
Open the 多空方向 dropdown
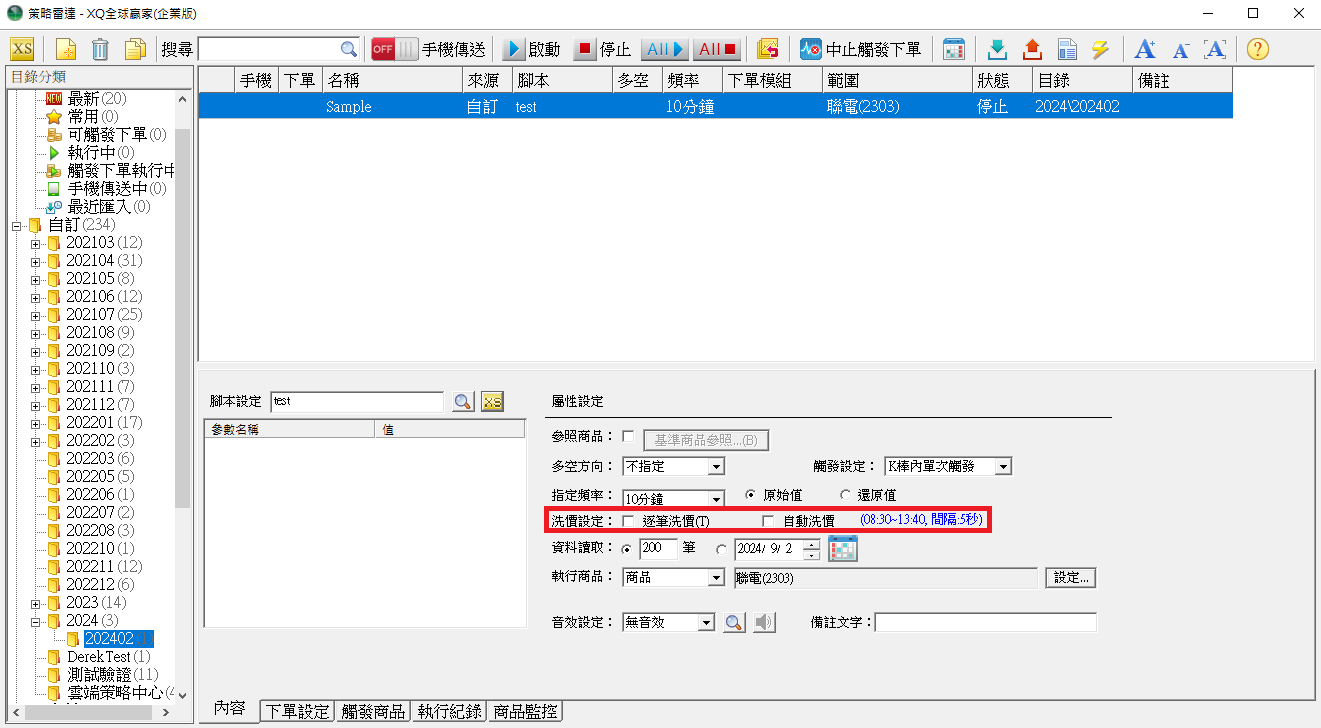coord(715,466)
